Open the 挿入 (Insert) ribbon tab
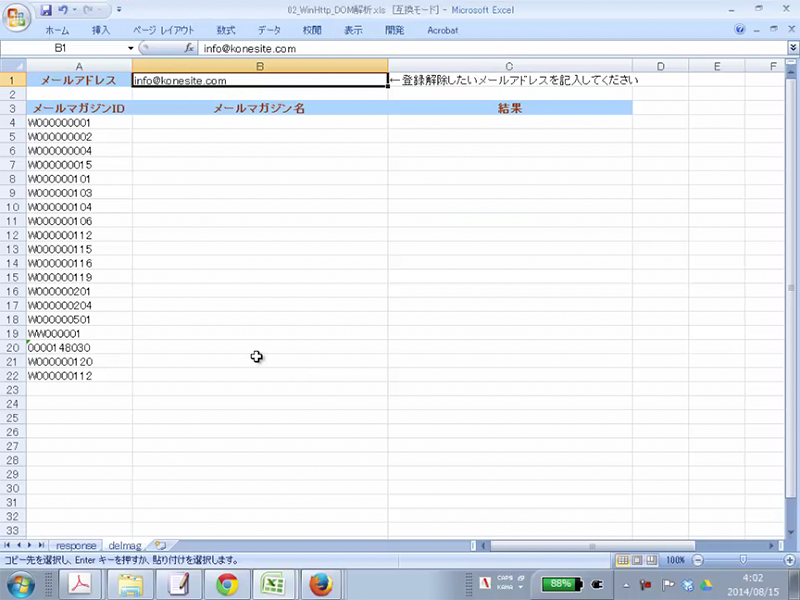Viewport: 800px width, 600px height. [101, 30]
